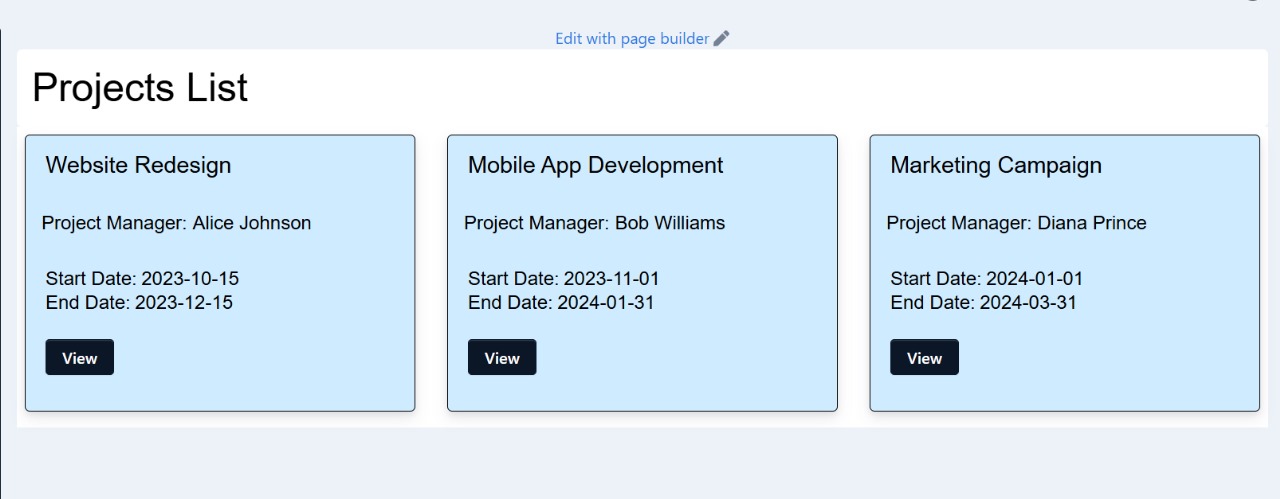Select Project Manager: Diana Prince text

pyautogui.click(x=1017, y=223)
